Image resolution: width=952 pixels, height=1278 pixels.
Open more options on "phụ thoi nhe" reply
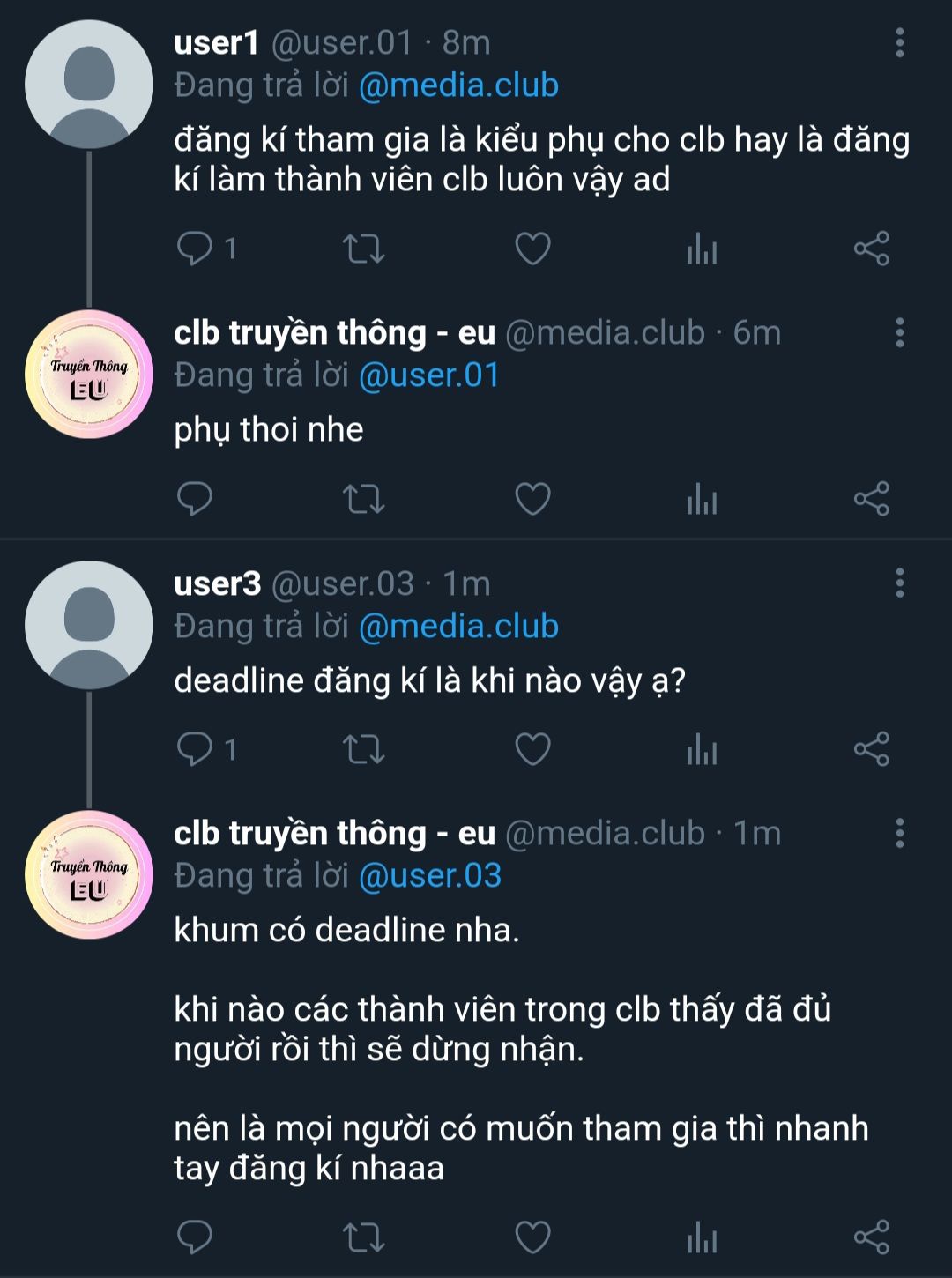point(899,332)
